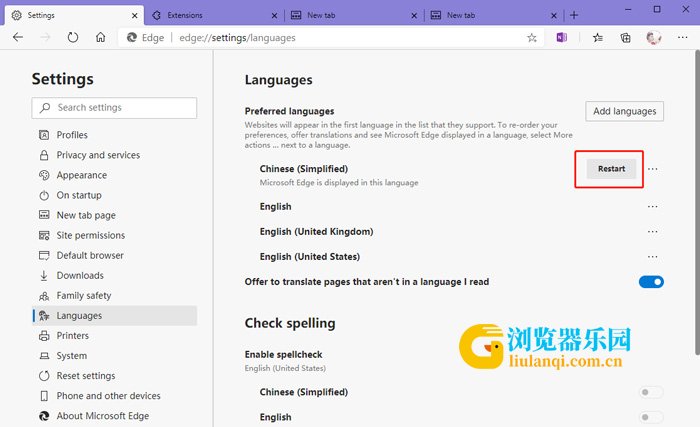Viewport: 700px width, 427px height.
Task: Click the edge://settings/languages address bar
Action: (331, 38)
